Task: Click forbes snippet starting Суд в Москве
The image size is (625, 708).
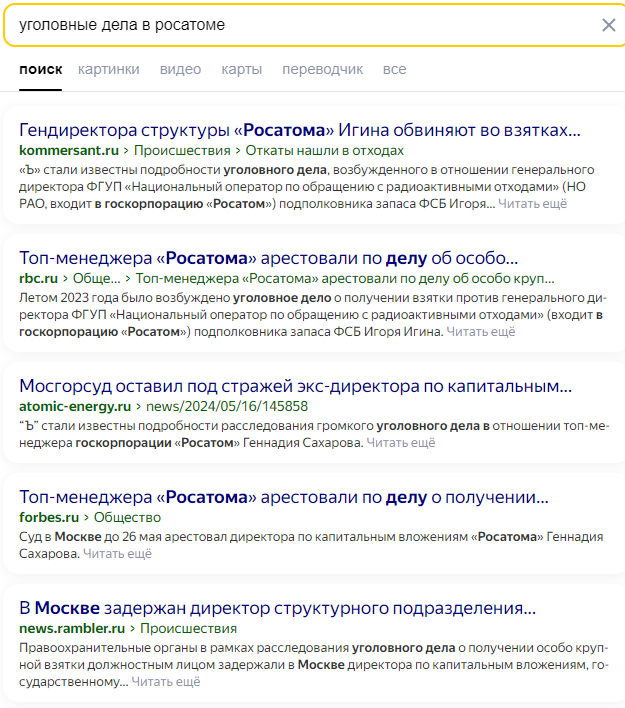Action: point(311,545)
